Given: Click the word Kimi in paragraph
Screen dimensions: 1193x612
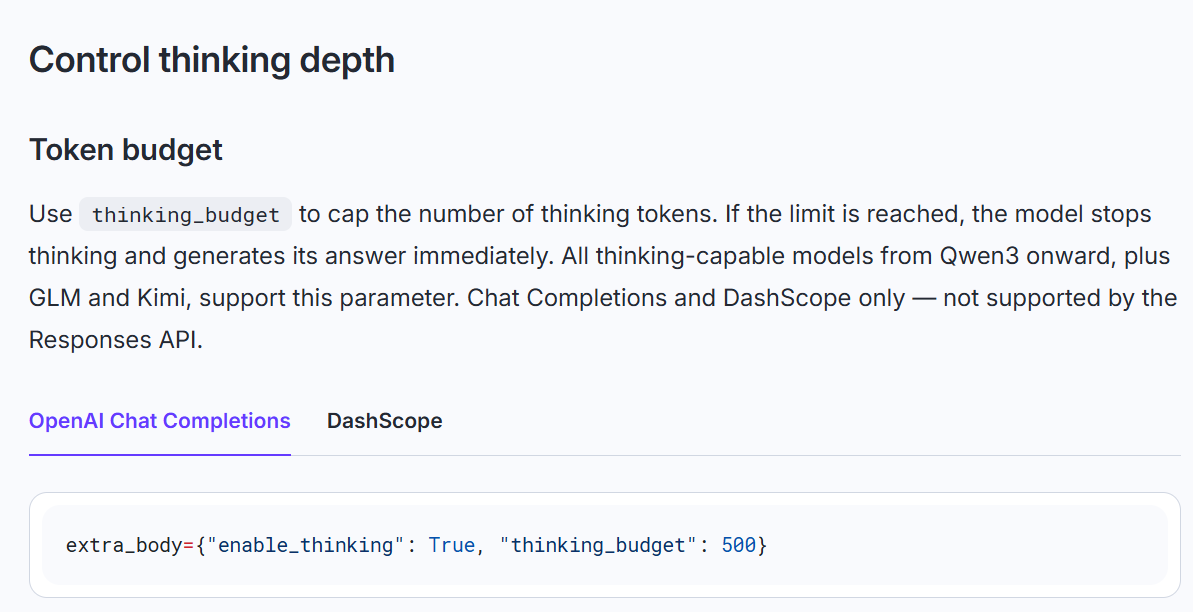Looking at the screenshot, I should [161, 298].
